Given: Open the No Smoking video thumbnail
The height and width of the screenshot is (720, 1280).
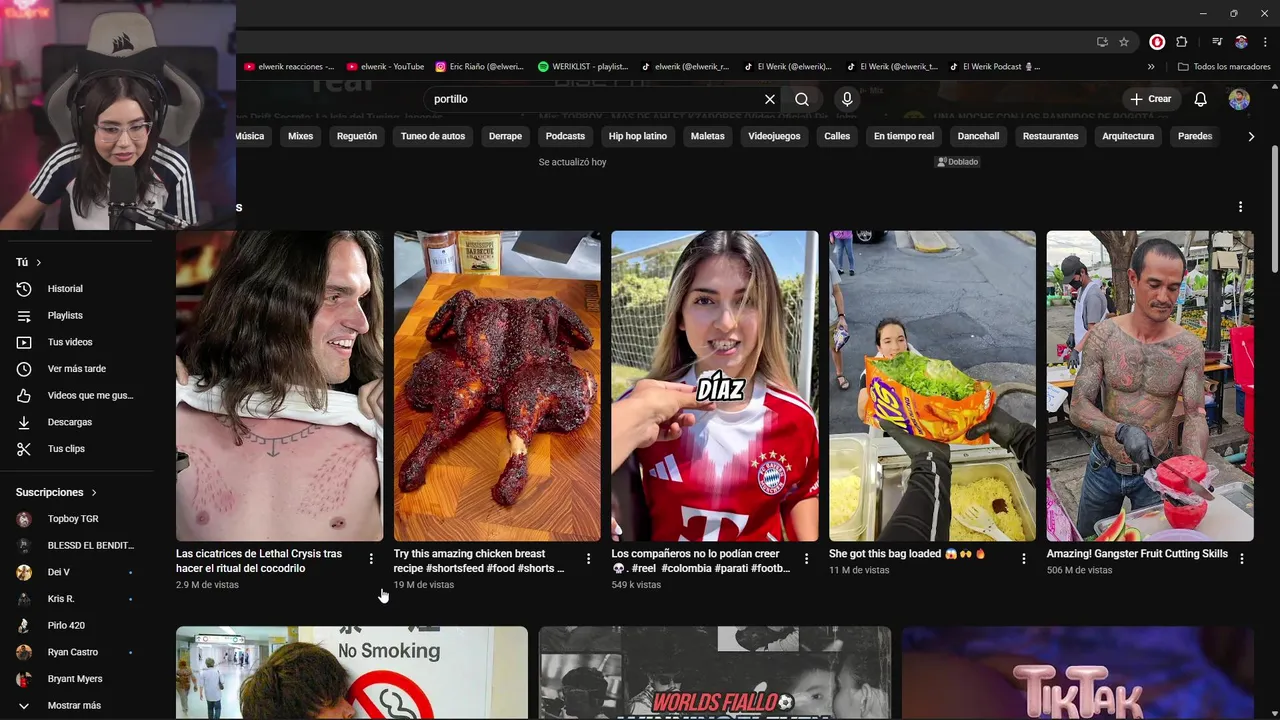Looking at the screenshot, I should (352, 673).
